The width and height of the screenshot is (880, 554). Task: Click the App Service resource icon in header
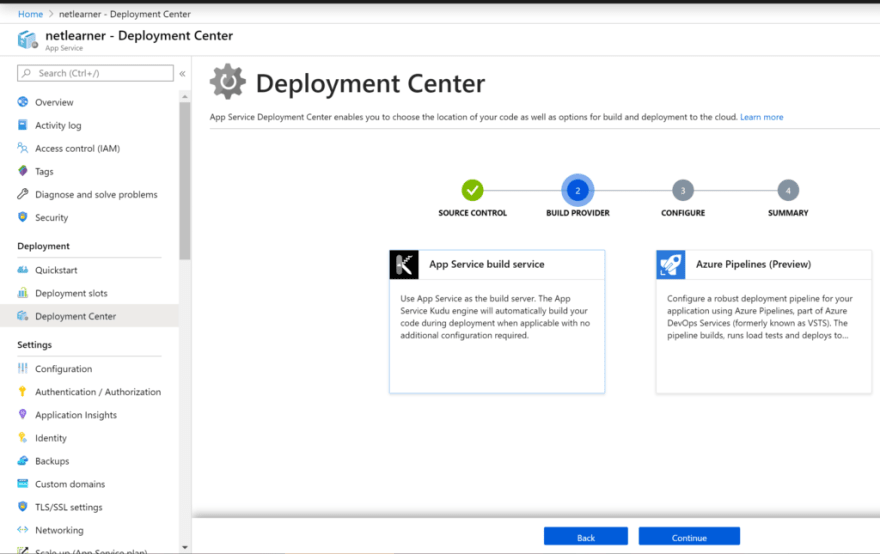[x=28, y=40]
